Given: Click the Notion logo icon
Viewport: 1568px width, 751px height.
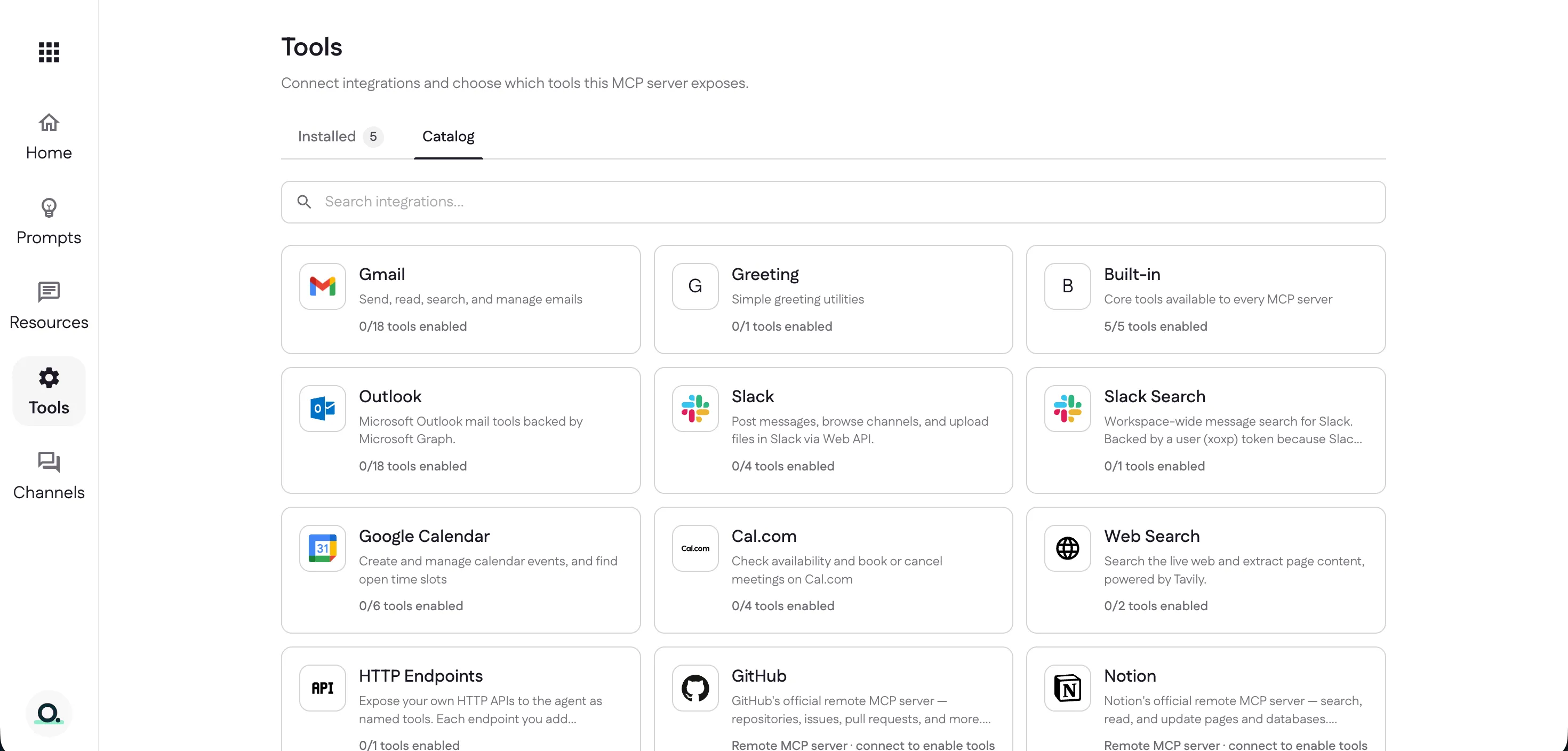Looking at the screenshot, I should coord(1068,688).
